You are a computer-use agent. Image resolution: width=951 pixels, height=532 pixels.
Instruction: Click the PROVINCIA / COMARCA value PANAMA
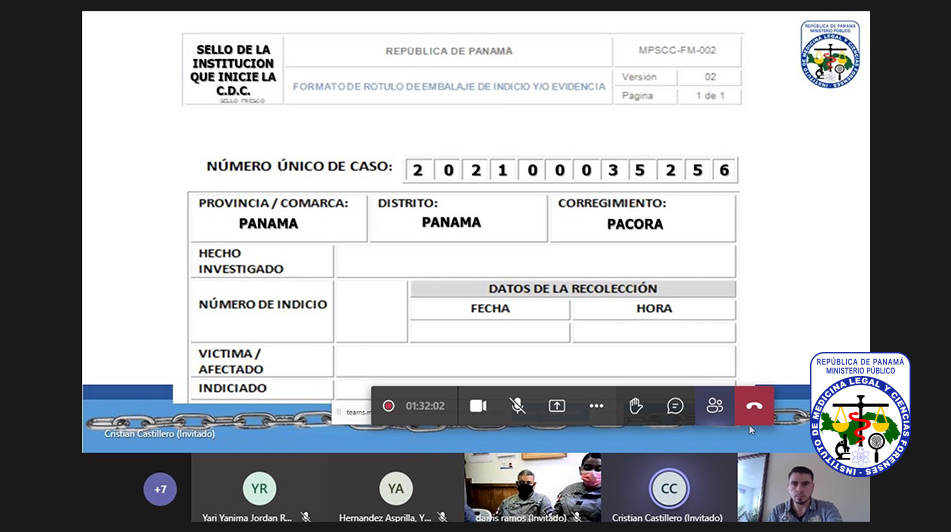[x=268, y=224]
